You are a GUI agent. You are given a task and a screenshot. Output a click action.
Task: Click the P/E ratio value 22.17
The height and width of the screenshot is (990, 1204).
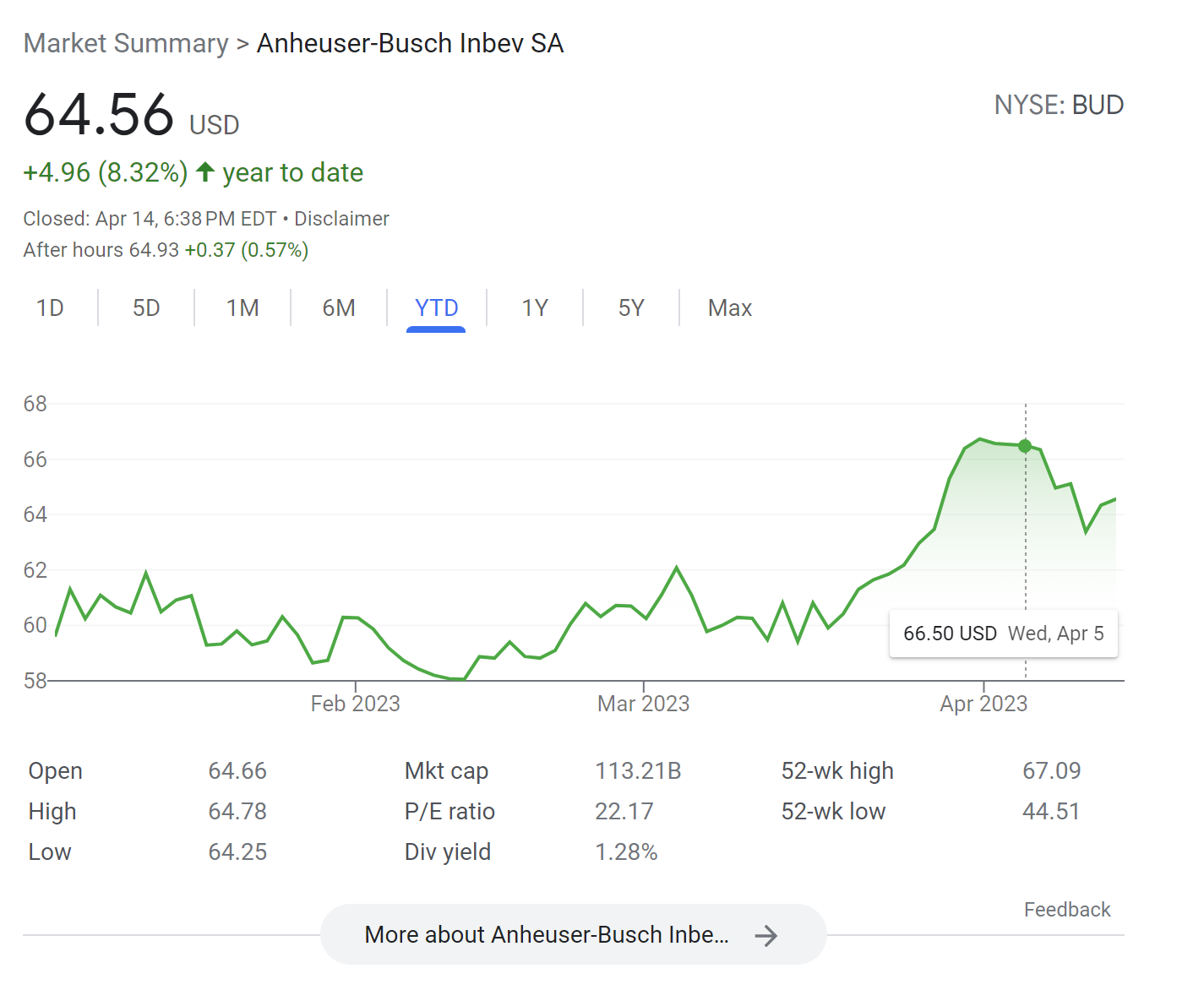(624, 811)
